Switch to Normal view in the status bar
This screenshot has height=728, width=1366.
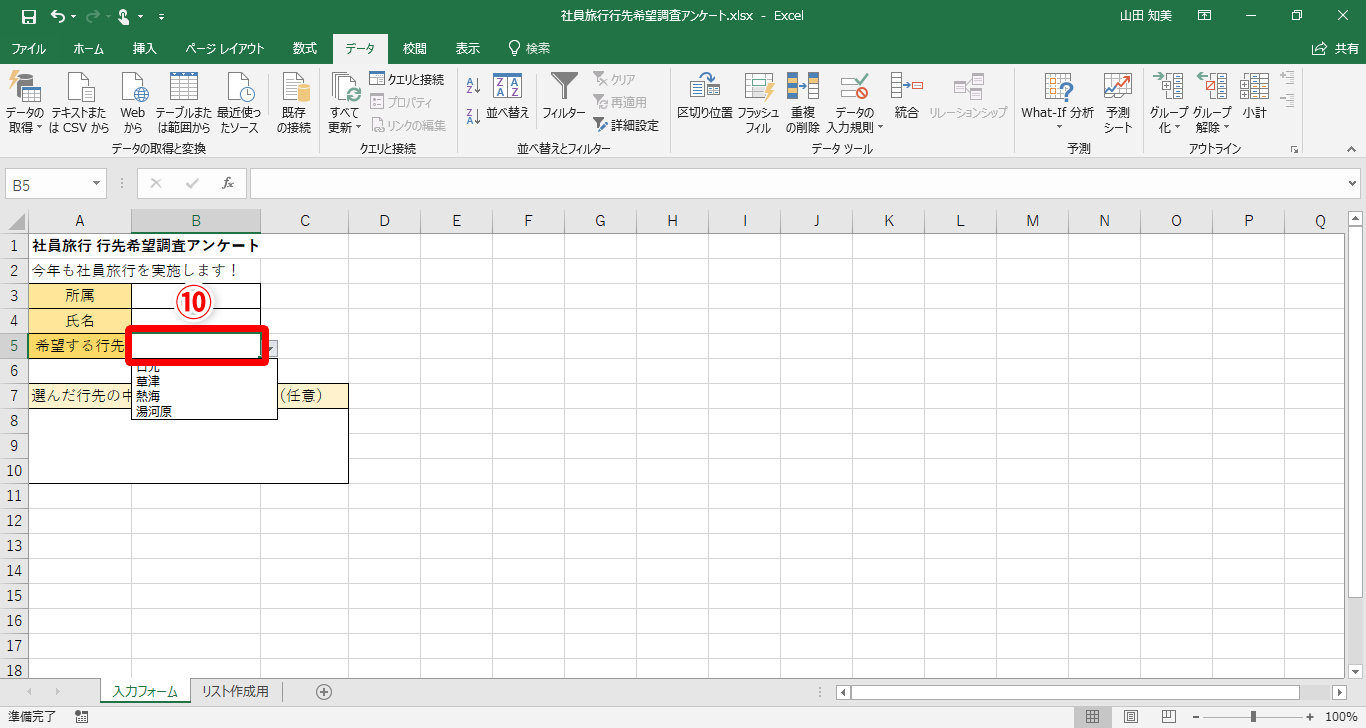pos(1093,716)
